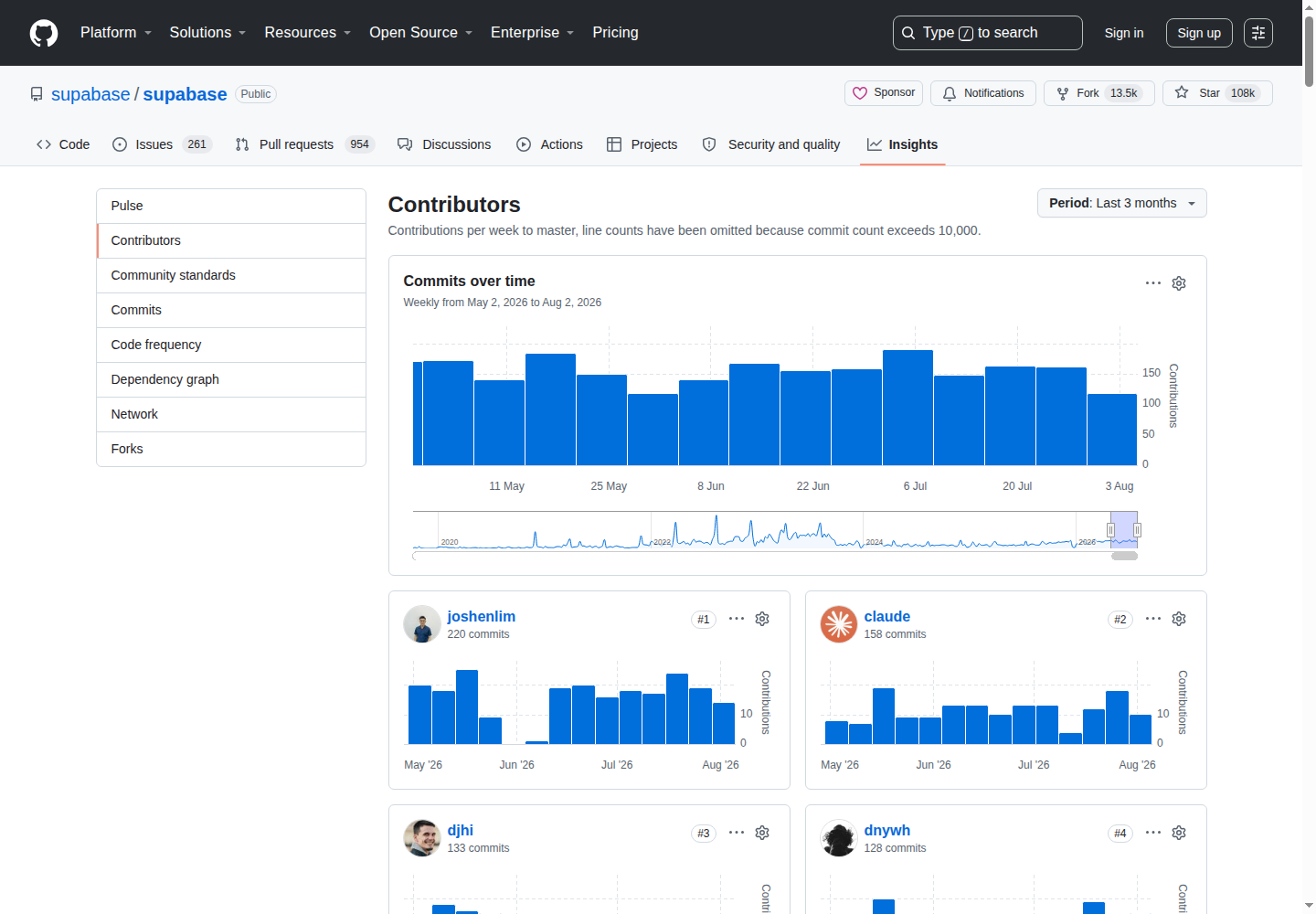Open the gear icon on dnywh's card
1316x914 pixels.
tap(1179, 833)
